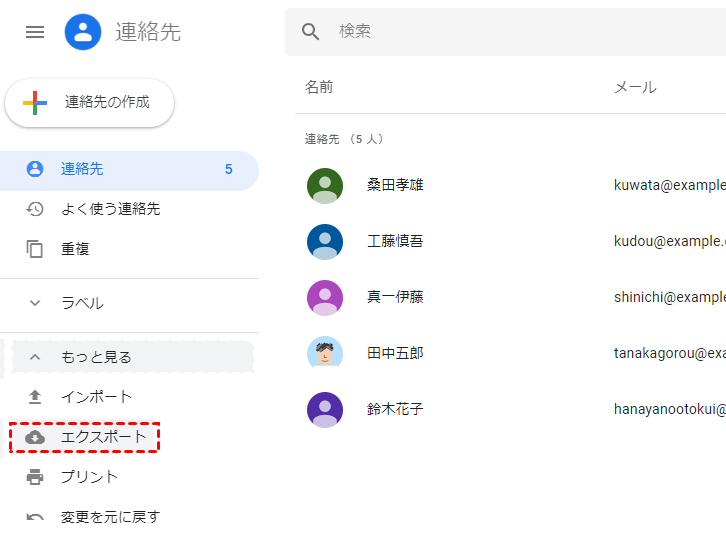Open contact 鈴木花子

pyautogui.click(x=395, y=409)
